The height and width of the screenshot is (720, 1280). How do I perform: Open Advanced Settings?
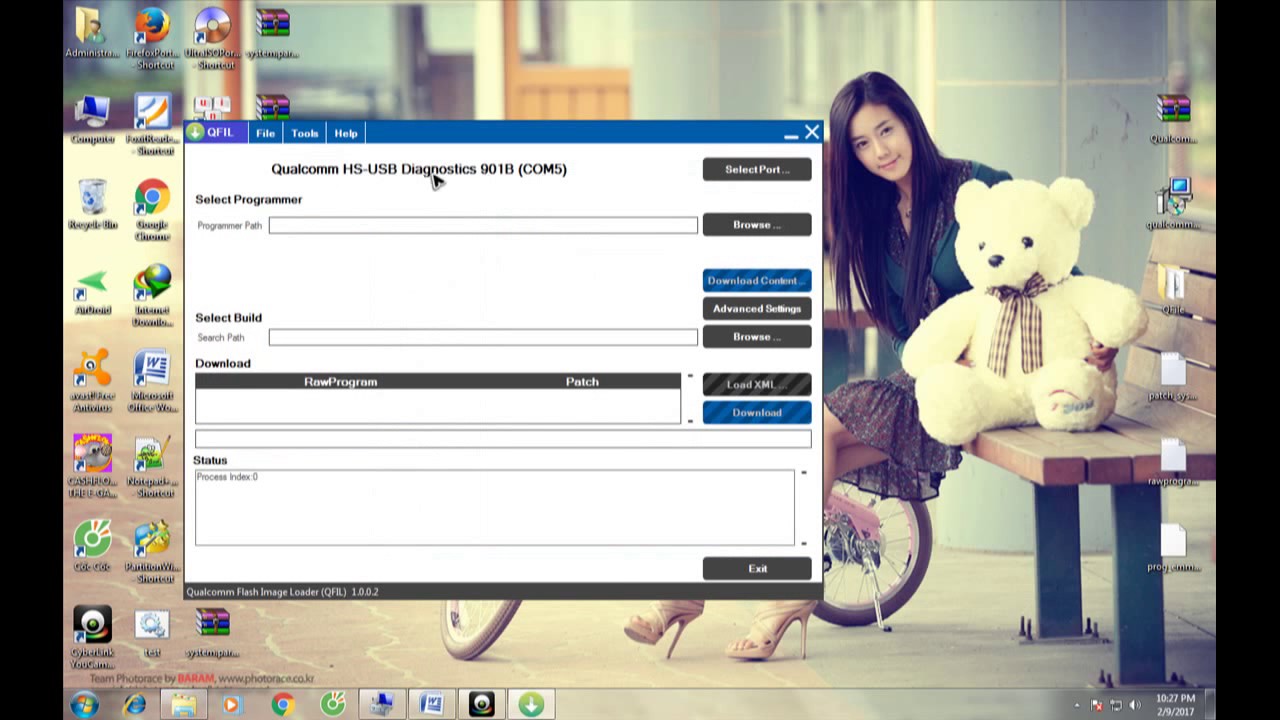(x=757, y=309)
